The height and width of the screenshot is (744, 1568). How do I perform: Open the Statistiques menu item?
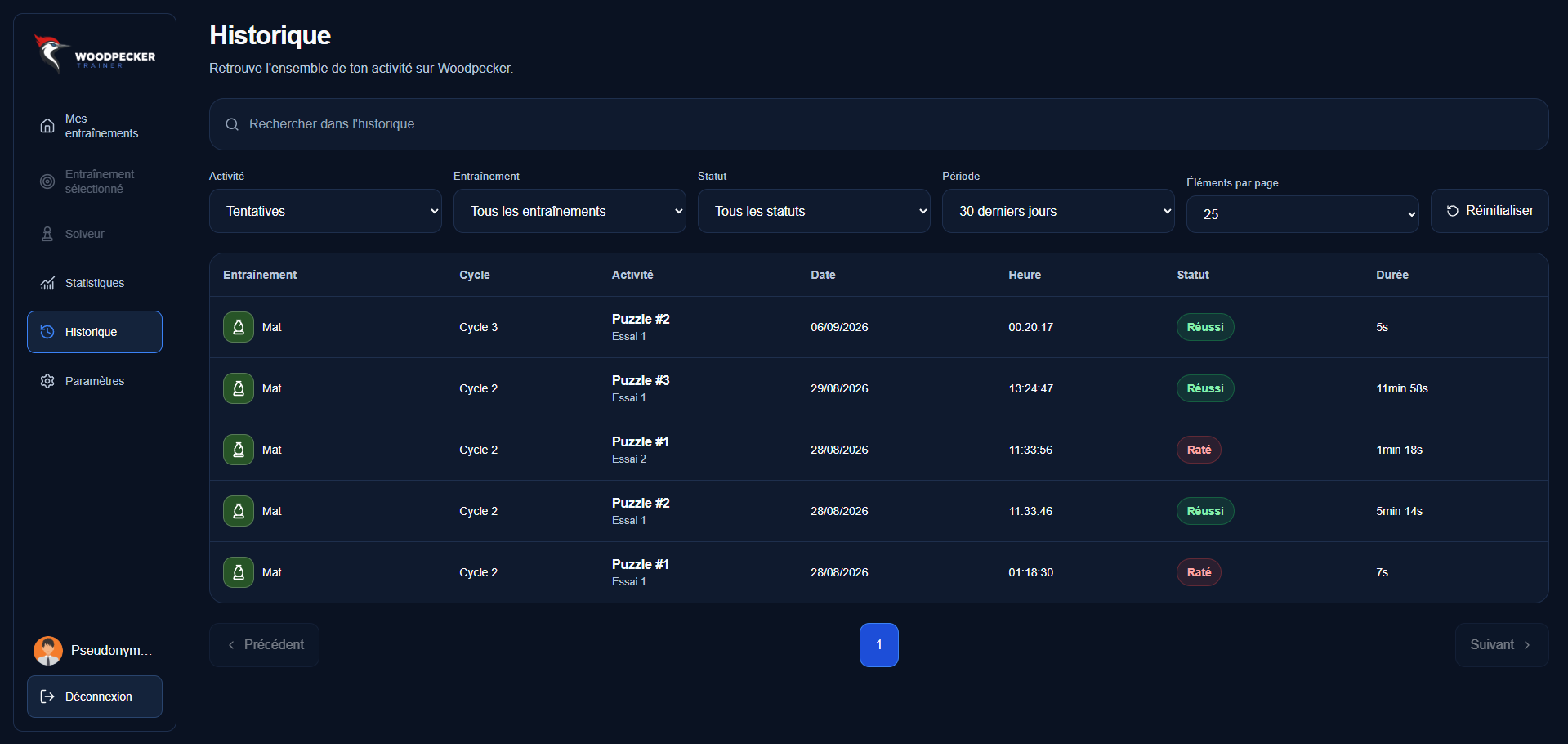(95, 283)
